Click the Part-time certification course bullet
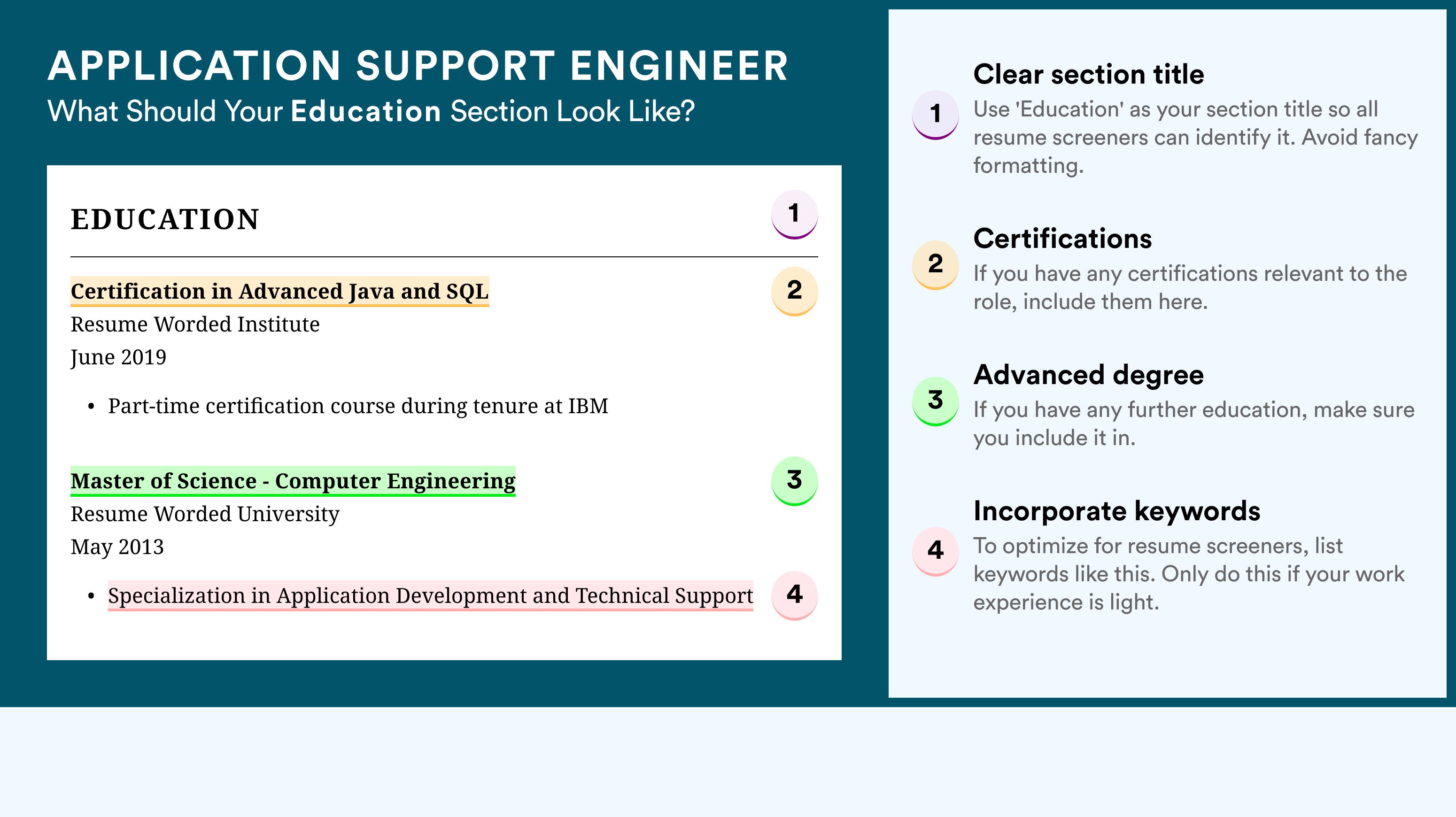1456x817 pixels. 358,406
